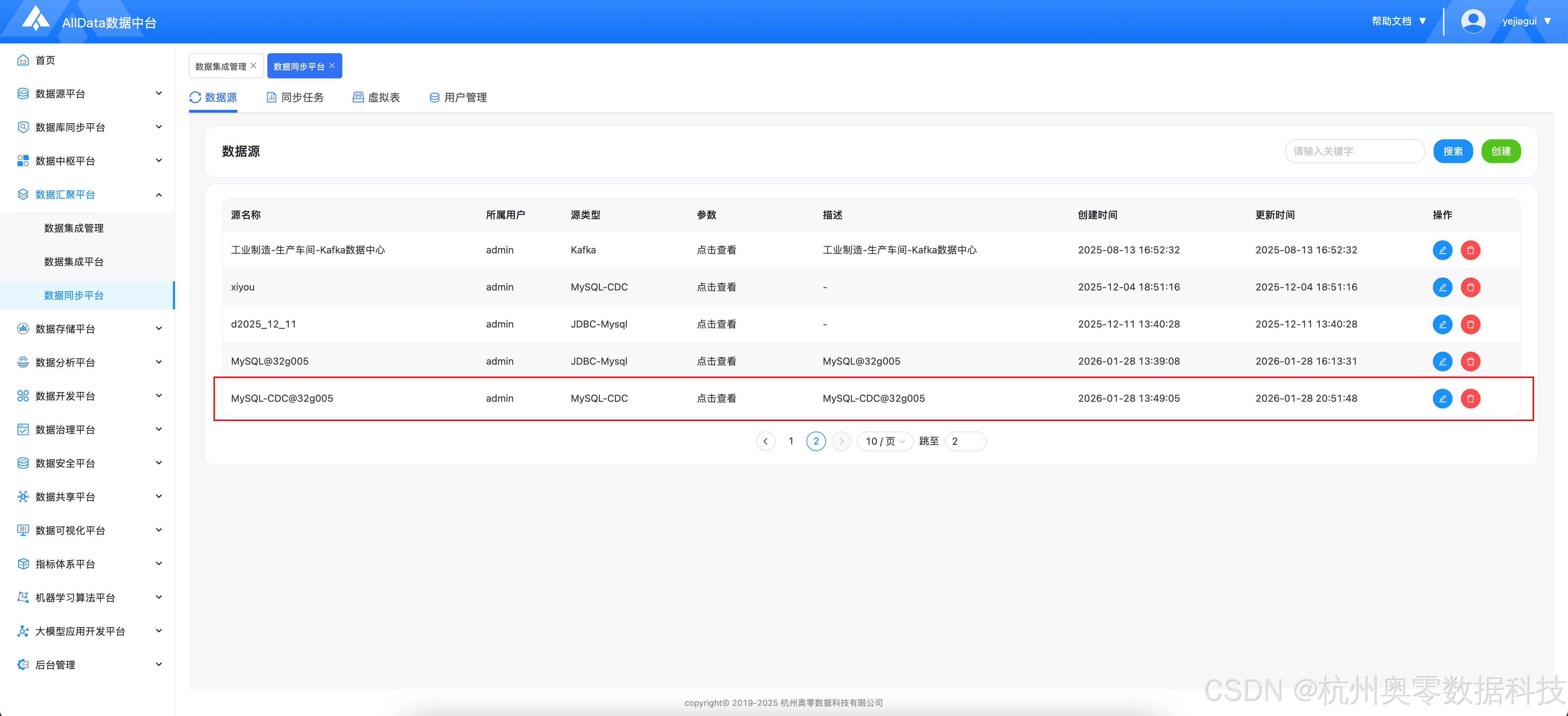1568x716 pixels.
Task: Go to previous page arrow
Action: (x=765, y=441)
